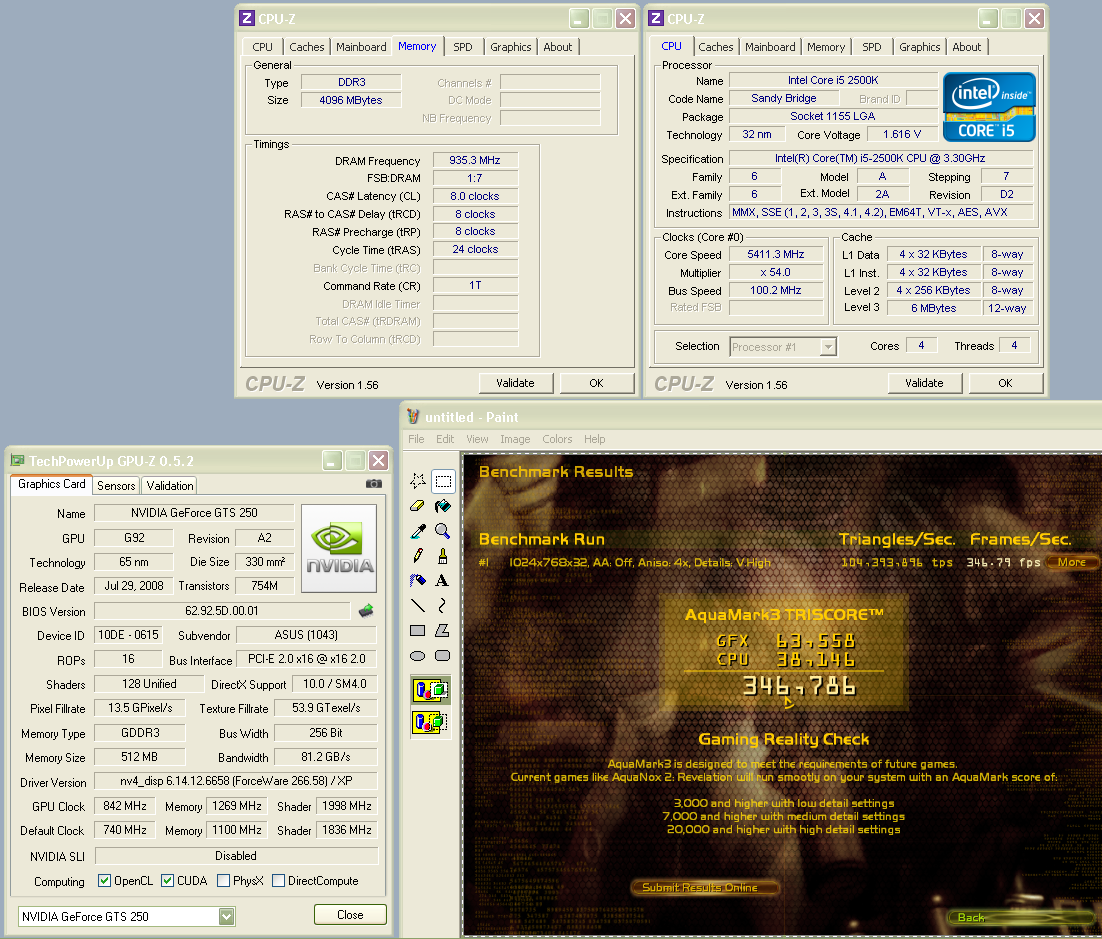Viewport: 1102px width, 939px height.
Task: Choose the Curve tool in Paint
Action: tap(443, 606)
